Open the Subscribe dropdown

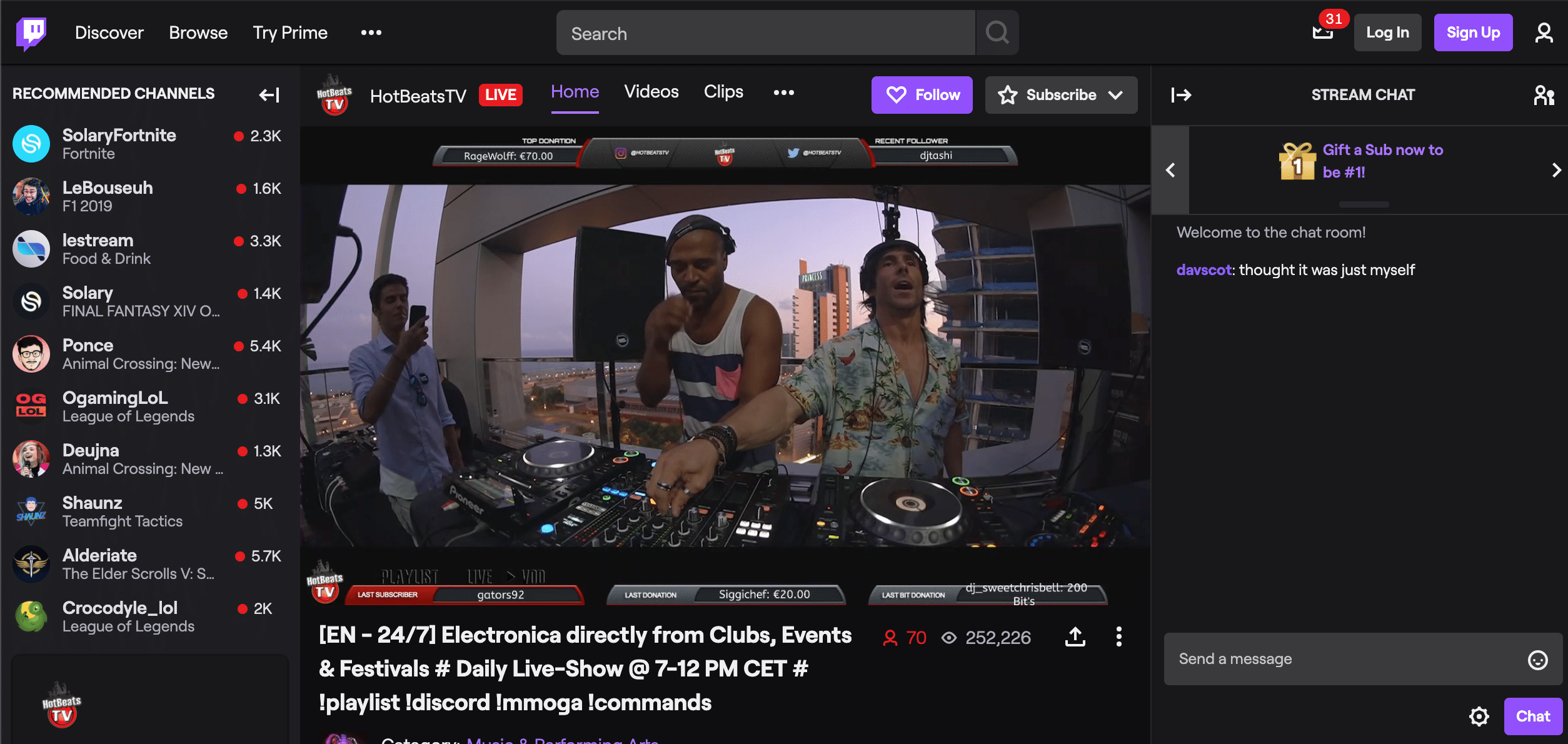point(1062,95)
